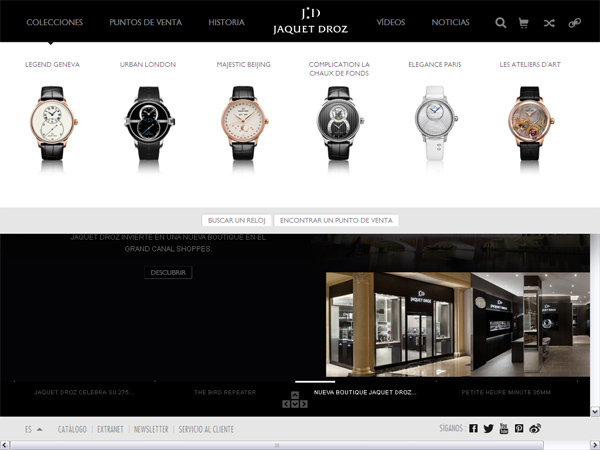600x450 pixels.
Task: Click the left arrow in slide navigator
Action: 286,404
